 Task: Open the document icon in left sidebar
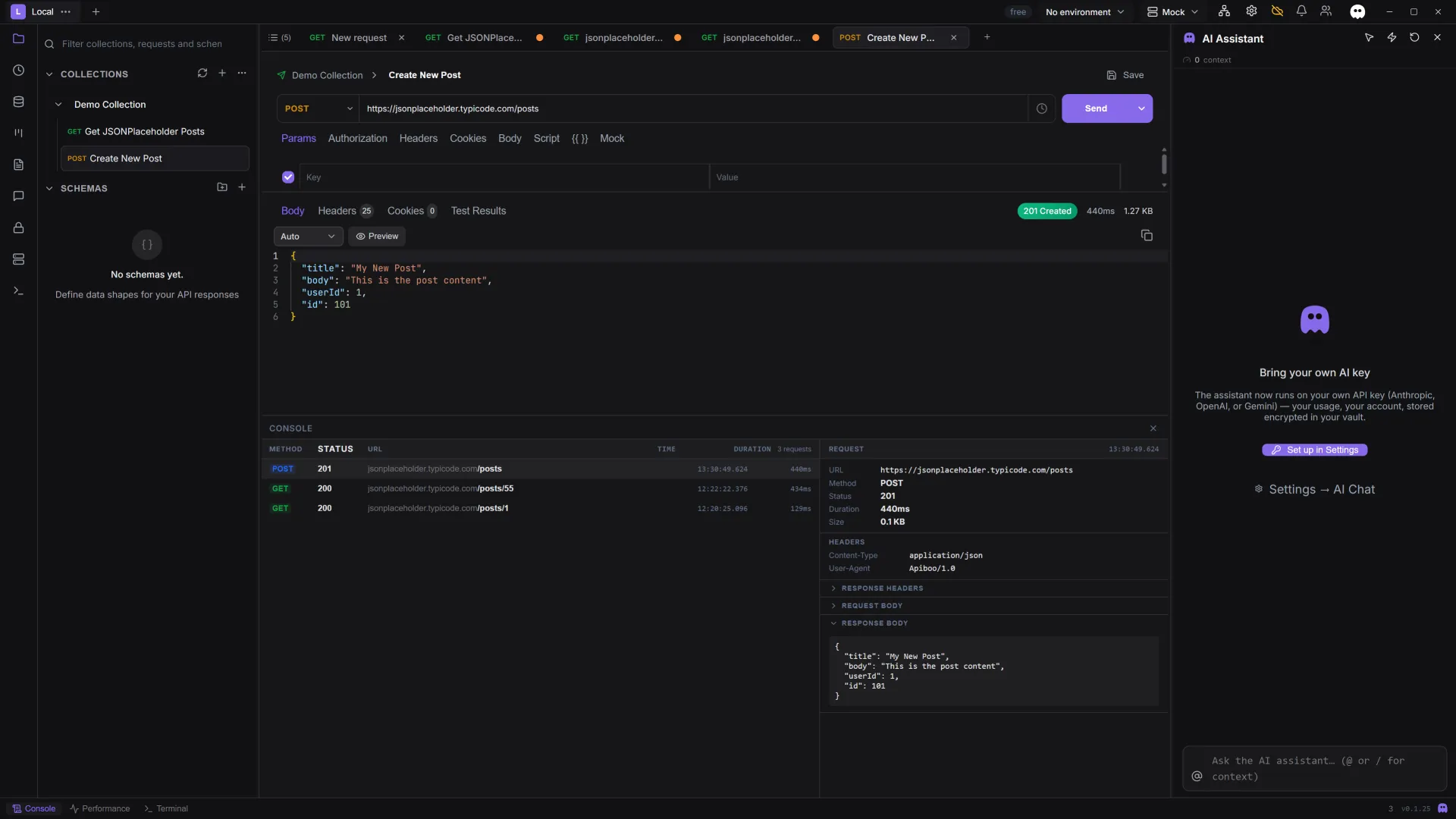[x=19, y=165]
